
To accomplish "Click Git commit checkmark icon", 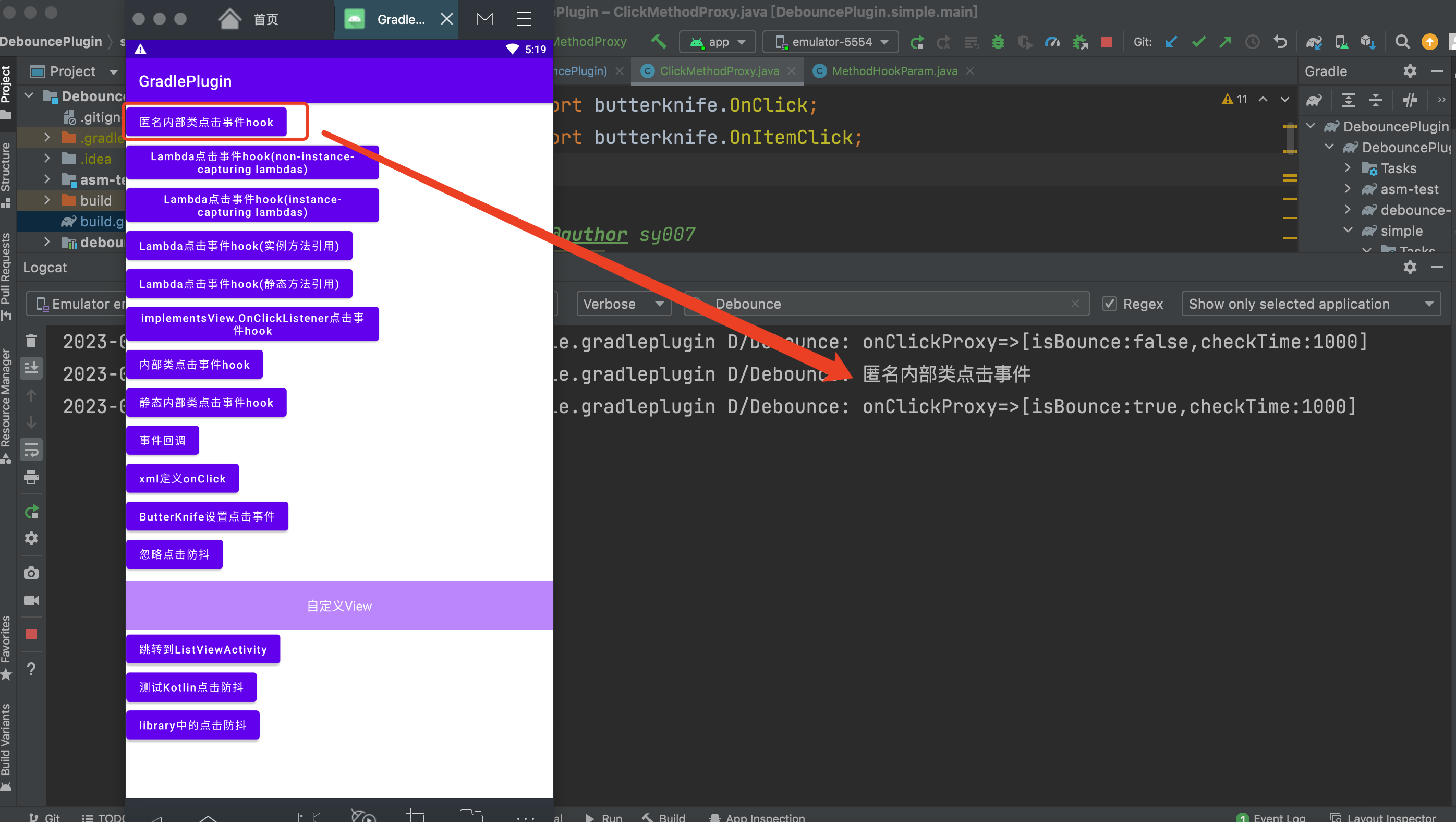I will 1199,42.
